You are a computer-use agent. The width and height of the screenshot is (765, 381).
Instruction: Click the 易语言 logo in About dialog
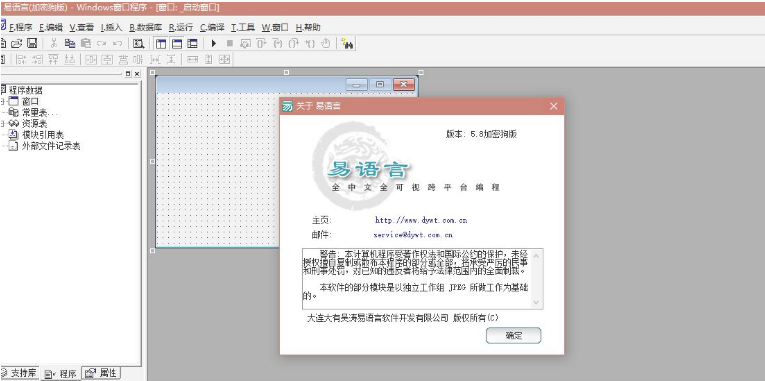pos(368,169)
